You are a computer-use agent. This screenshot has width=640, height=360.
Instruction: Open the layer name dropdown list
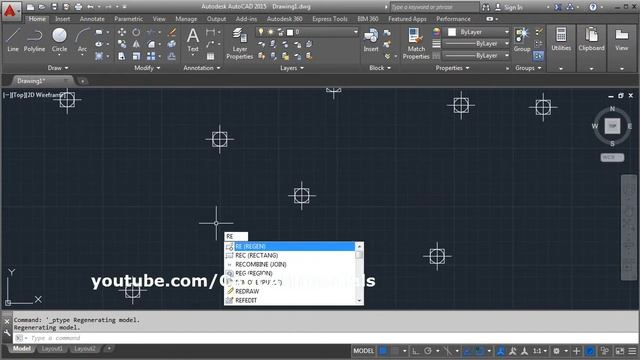(x=356, y=32)
